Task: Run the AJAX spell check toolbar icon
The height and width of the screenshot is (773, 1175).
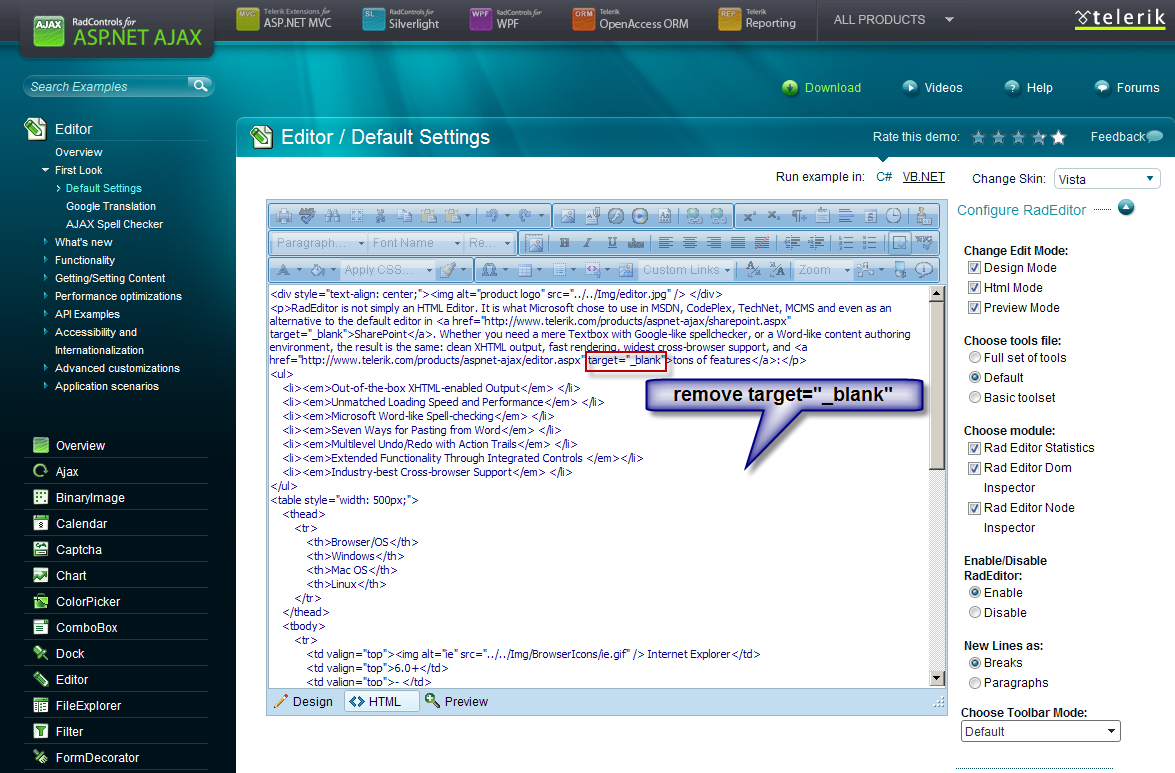Action: tap(307, 216)
